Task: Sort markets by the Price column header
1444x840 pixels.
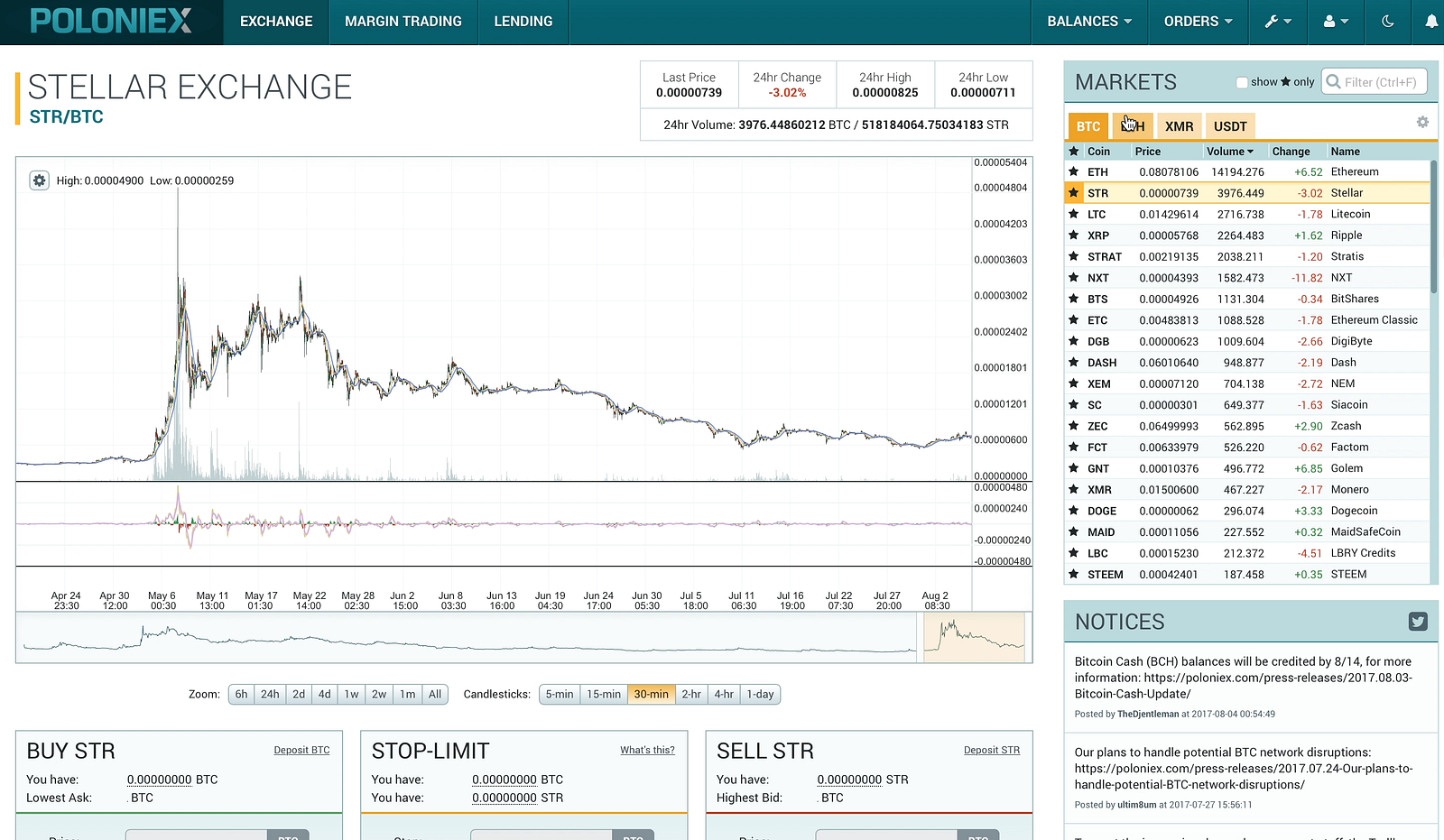Action: click(1148, 152)
